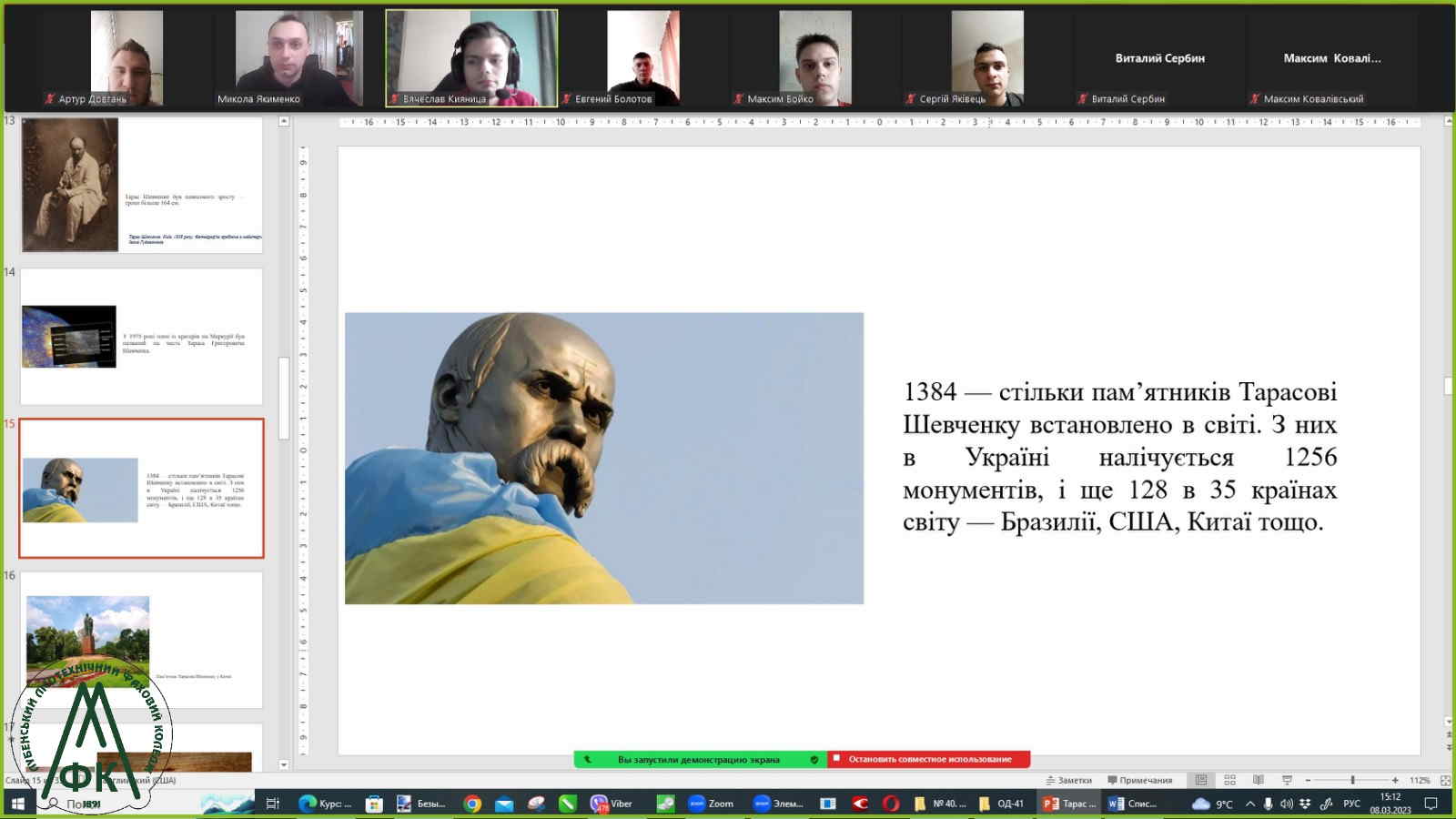Click the up arrow of the thumbnail panel scrollbar
Screen dimensions: 1456x819
point(284,121)
